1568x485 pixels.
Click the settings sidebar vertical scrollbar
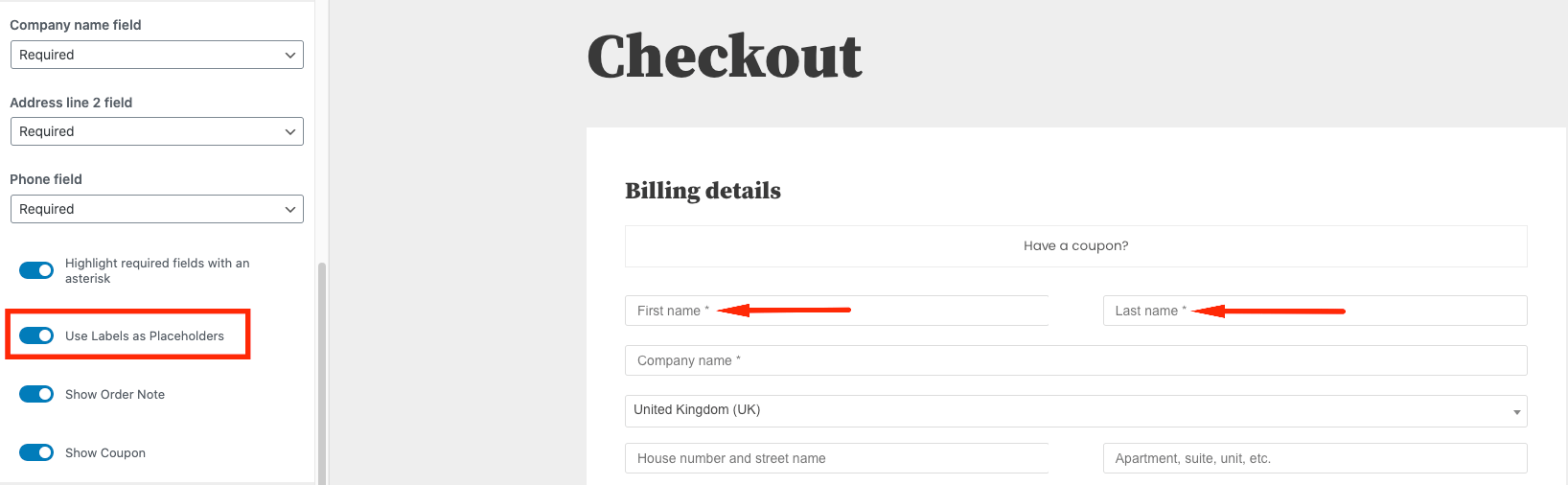[x=322, y=372]
